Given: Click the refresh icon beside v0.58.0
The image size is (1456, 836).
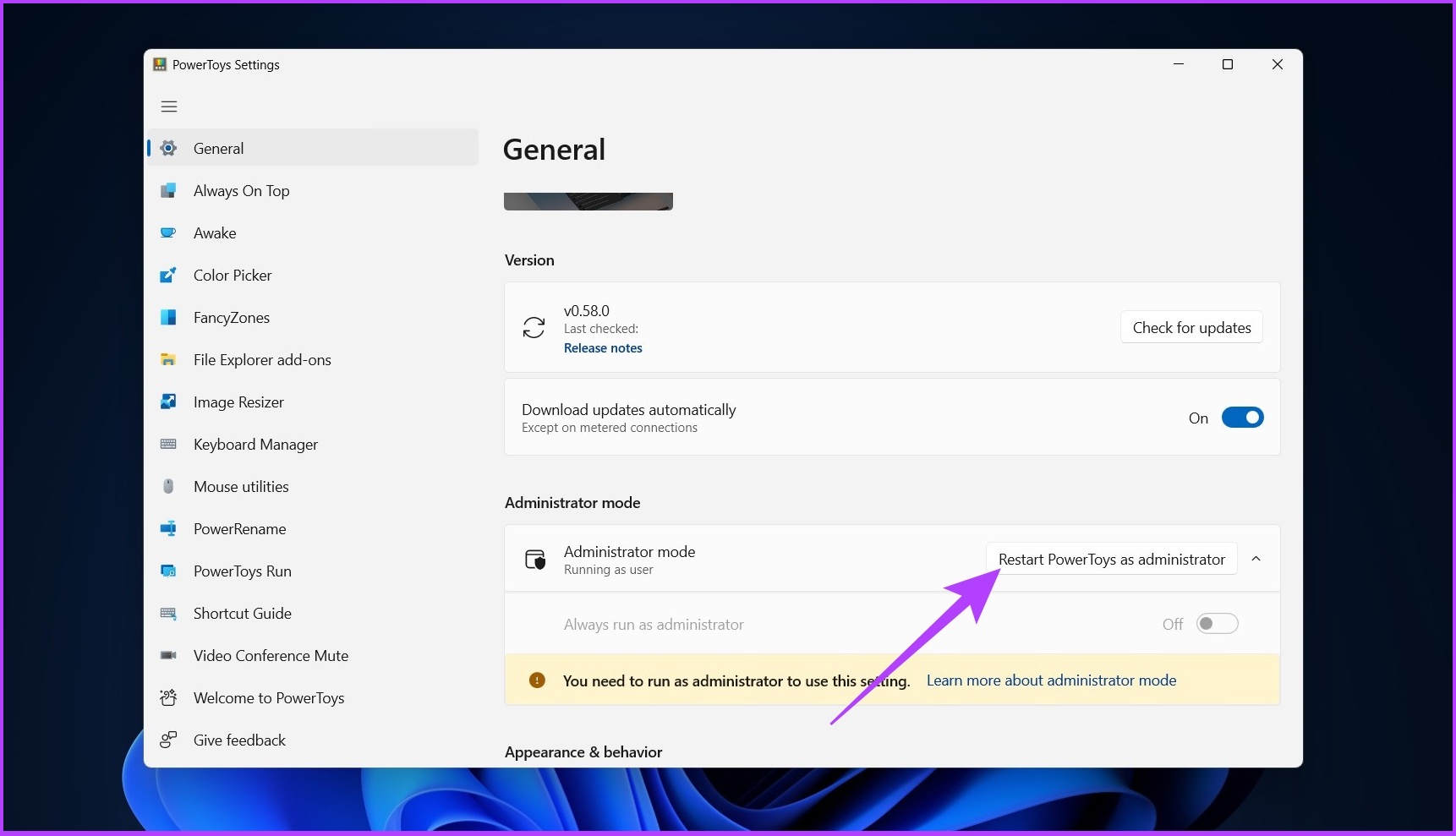Looking at the screenshot, I should [x=534, y=328].
